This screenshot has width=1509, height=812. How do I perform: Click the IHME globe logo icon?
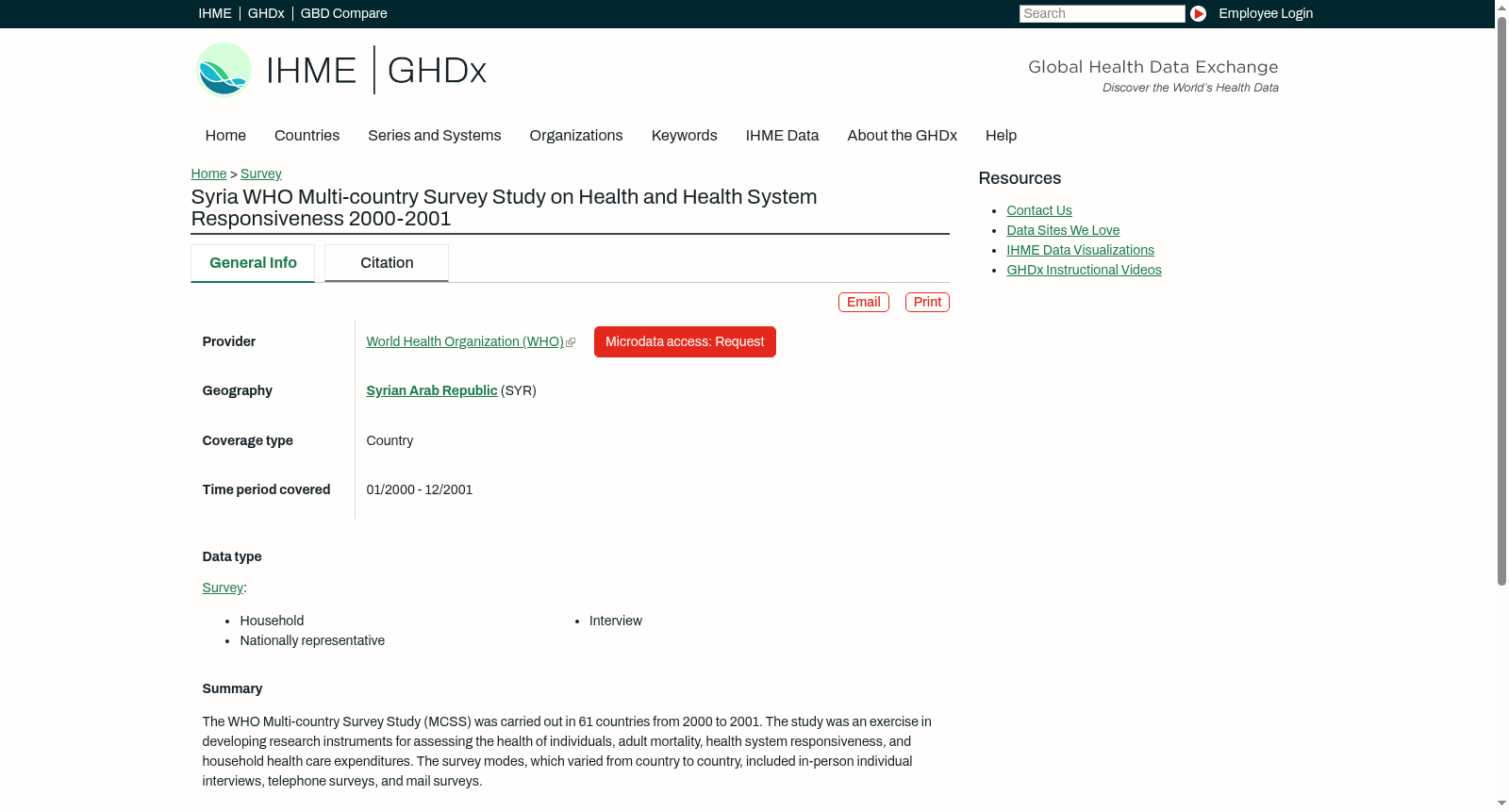coord(224,70)
